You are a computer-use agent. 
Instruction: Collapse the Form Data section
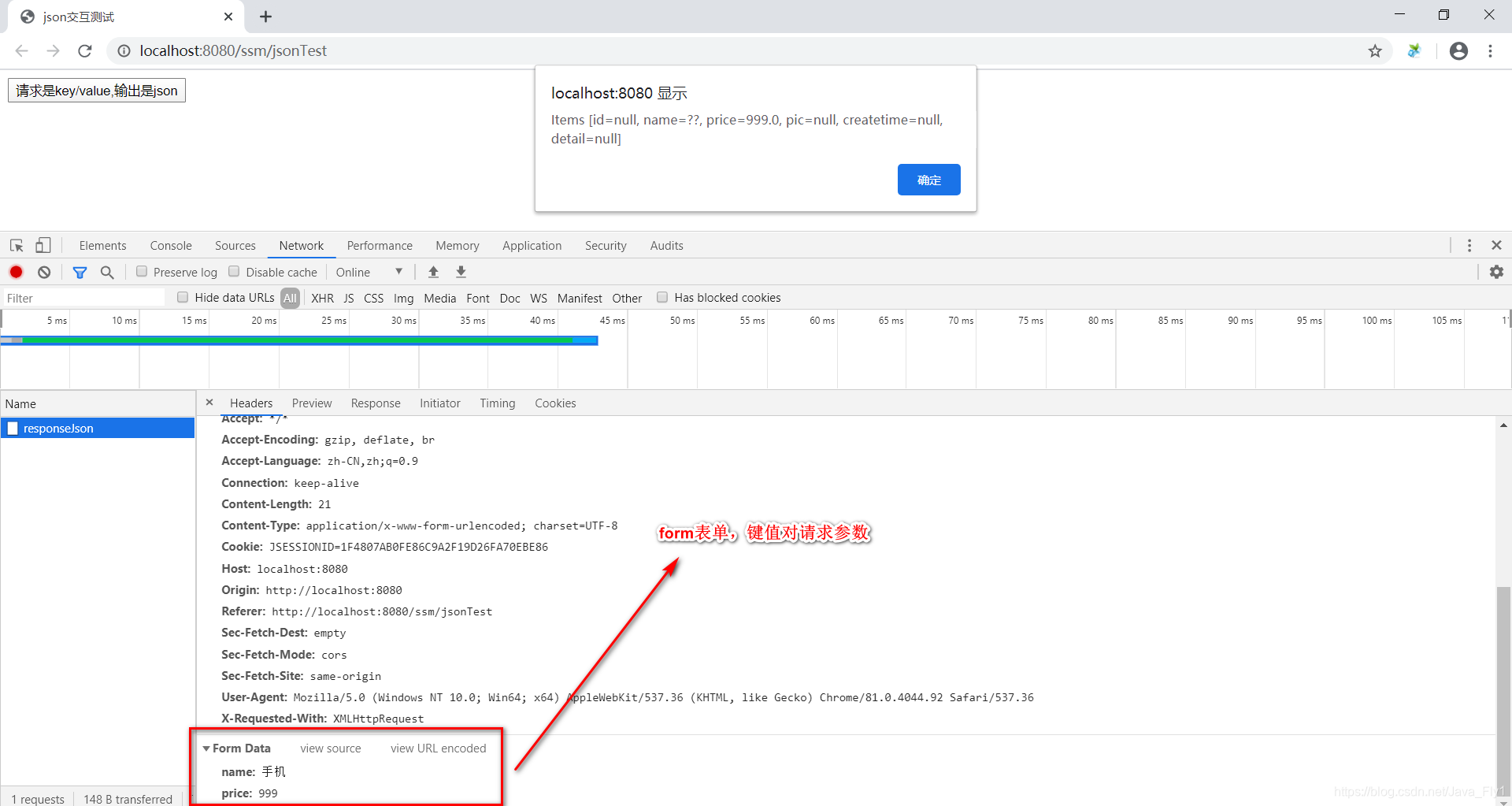click(x=206, y=748)
